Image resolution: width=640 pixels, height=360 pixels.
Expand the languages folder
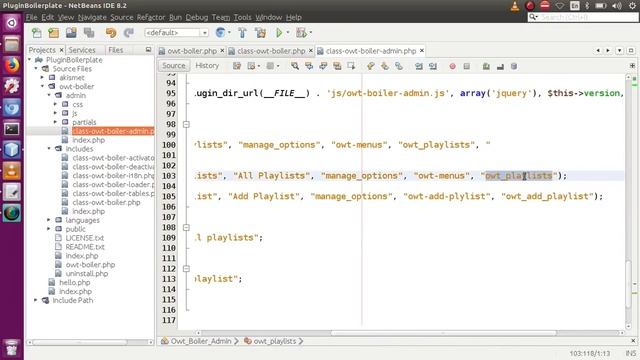pos(49,220)
